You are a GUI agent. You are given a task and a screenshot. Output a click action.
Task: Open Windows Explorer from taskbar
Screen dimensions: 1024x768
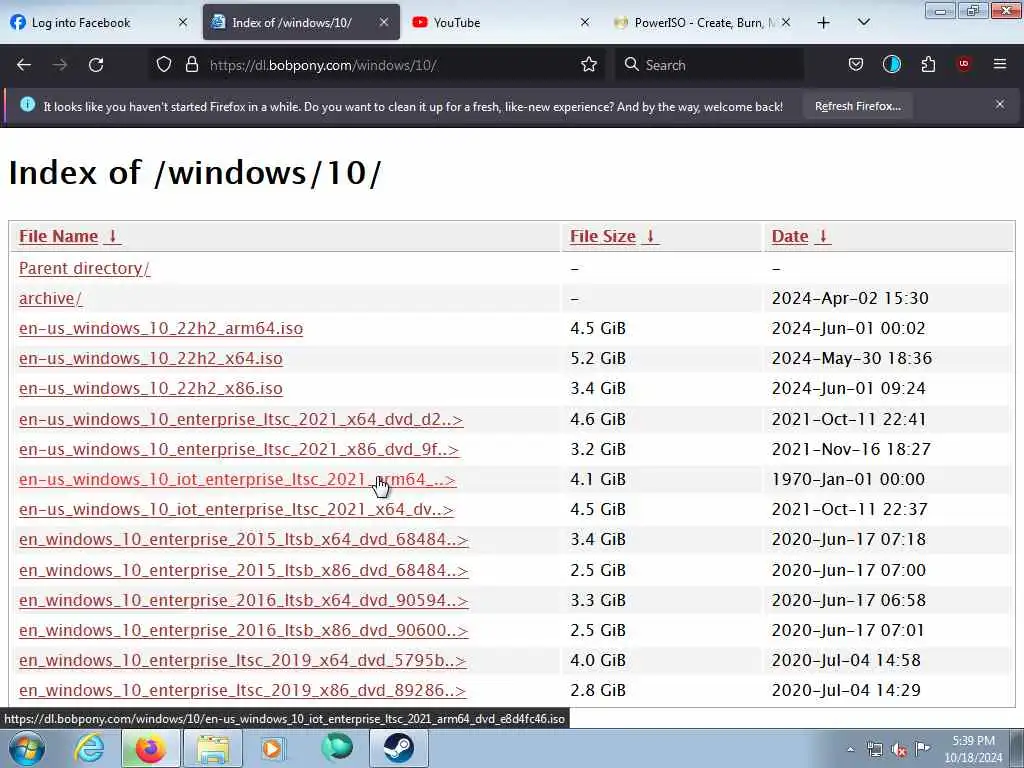(x=213, y=748)
